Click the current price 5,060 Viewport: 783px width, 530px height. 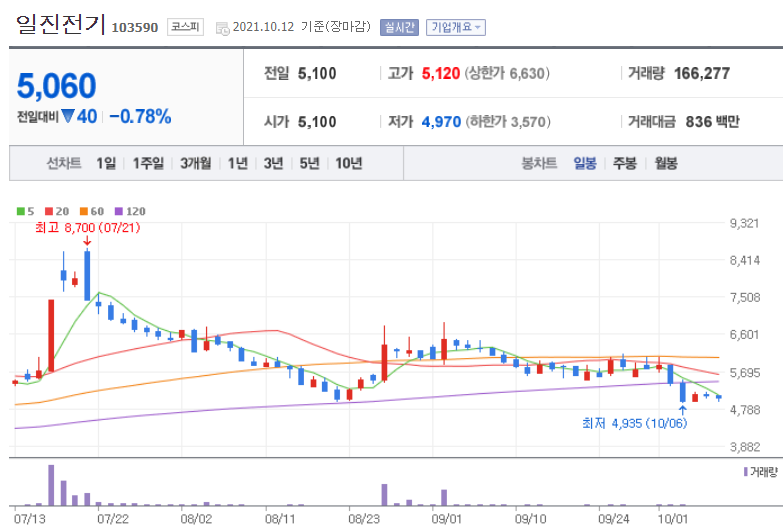tap(56, 85)
